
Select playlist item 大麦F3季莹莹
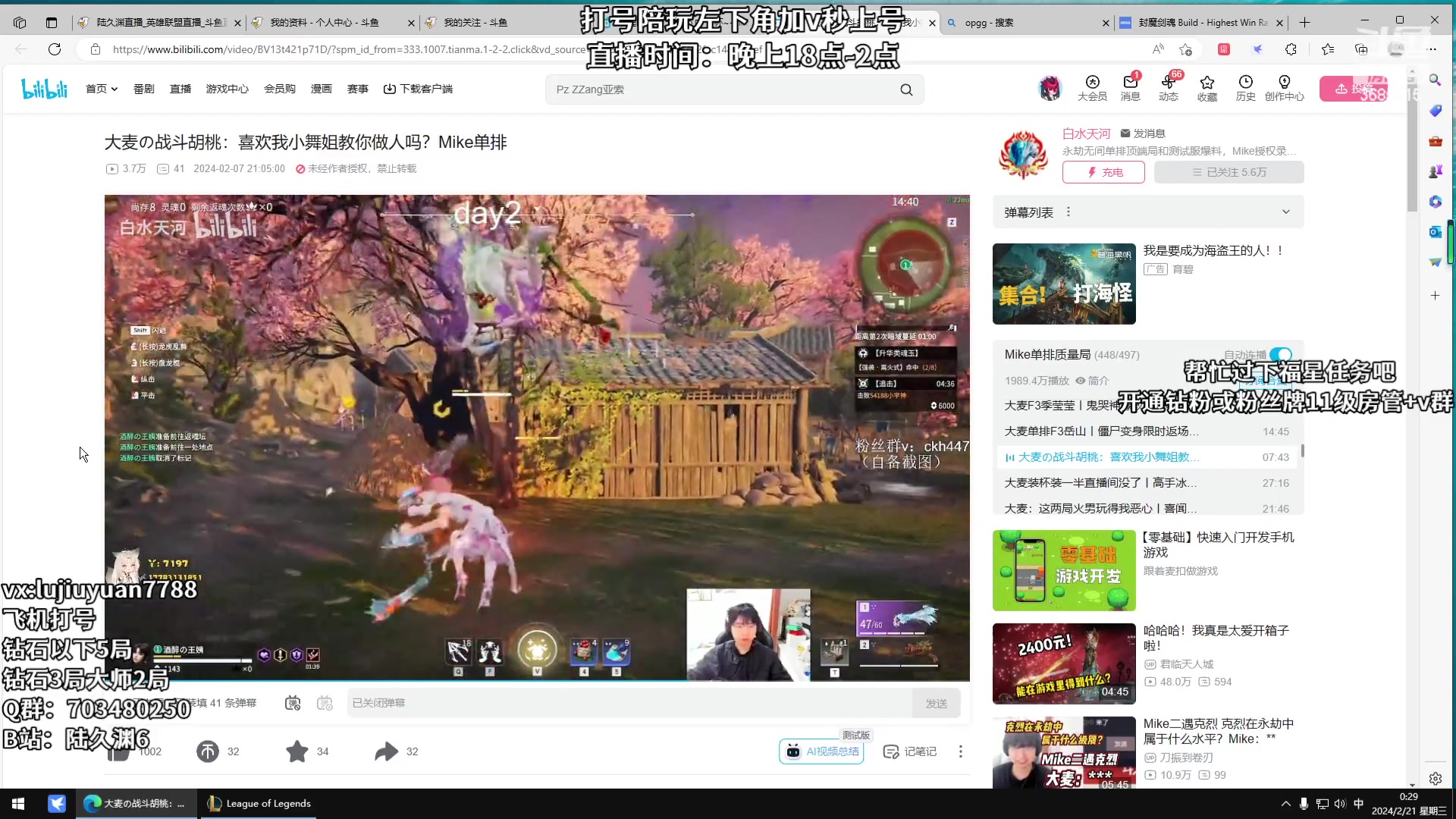(1147, 406)
